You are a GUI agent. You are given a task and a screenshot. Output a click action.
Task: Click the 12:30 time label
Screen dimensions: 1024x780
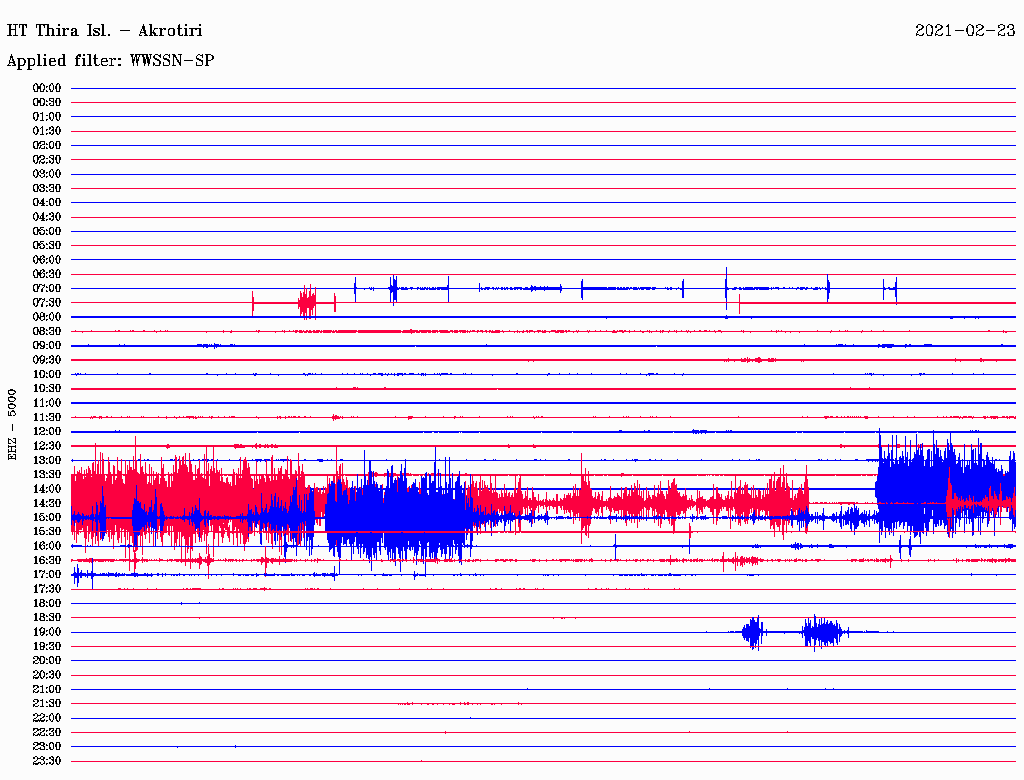pyautogui.click(x=47, y=446)
